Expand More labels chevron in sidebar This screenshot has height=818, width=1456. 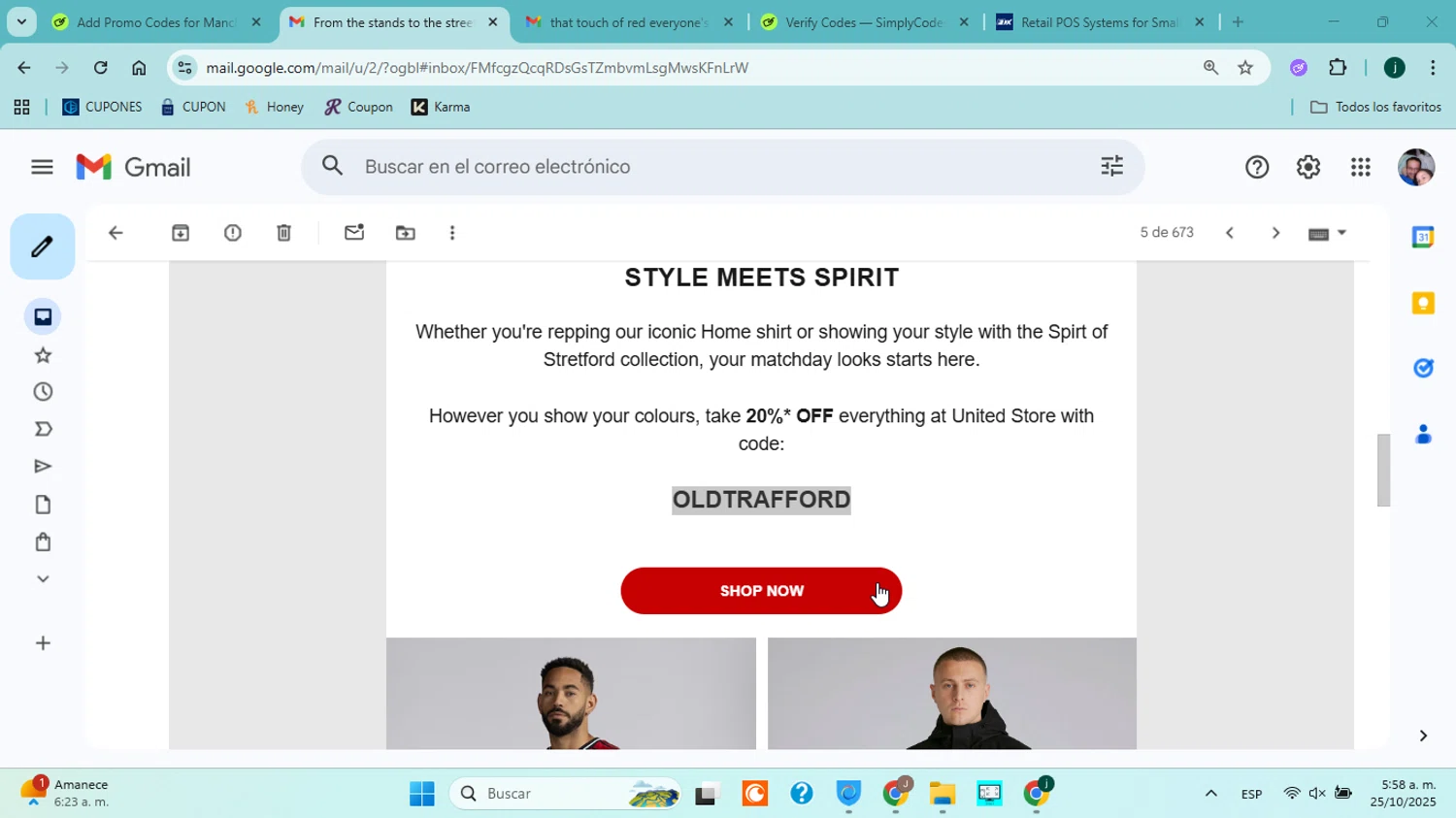[43, 579]
